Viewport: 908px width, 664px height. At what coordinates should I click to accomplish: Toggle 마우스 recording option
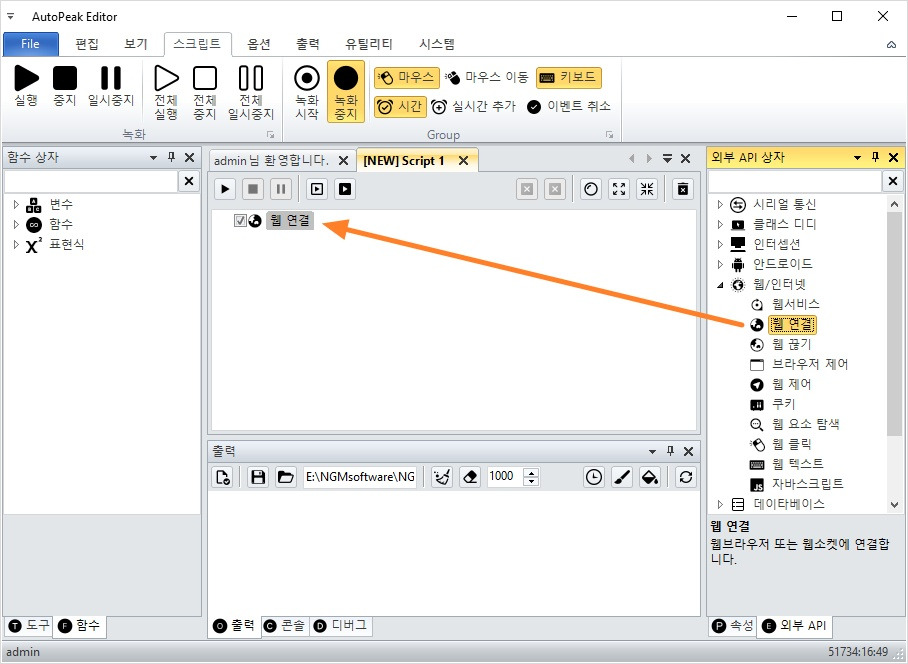point(407,77)
